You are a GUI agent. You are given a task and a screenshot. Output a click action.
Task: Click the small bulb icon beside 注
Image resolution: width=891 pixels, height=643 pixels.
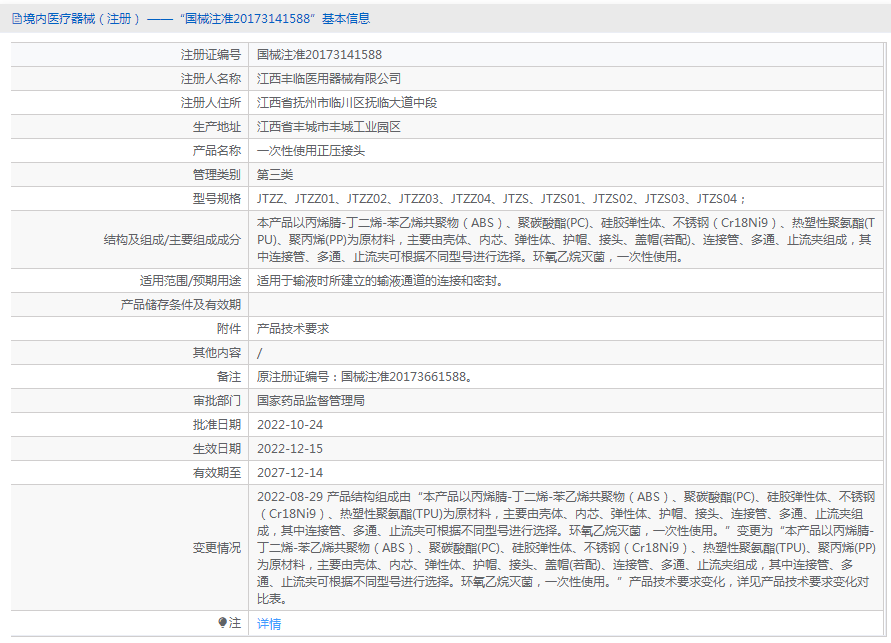click(222, 623)
